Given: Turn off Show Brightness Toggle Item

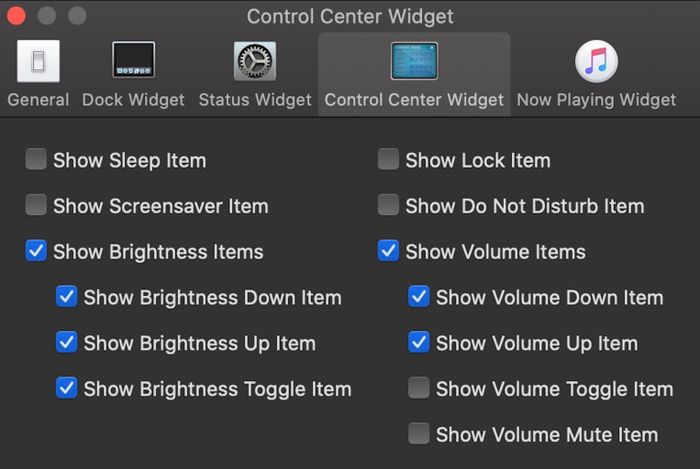Looking at the screenshot, I should click(67, 389).
